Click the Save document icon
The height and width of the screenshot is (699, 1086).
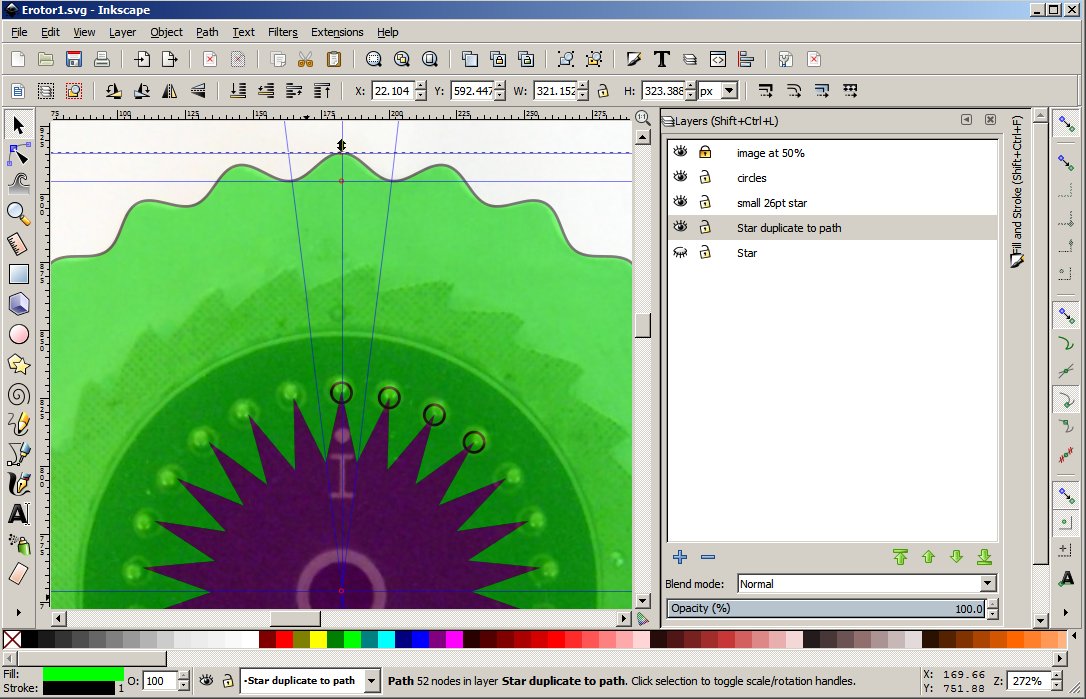74,59
